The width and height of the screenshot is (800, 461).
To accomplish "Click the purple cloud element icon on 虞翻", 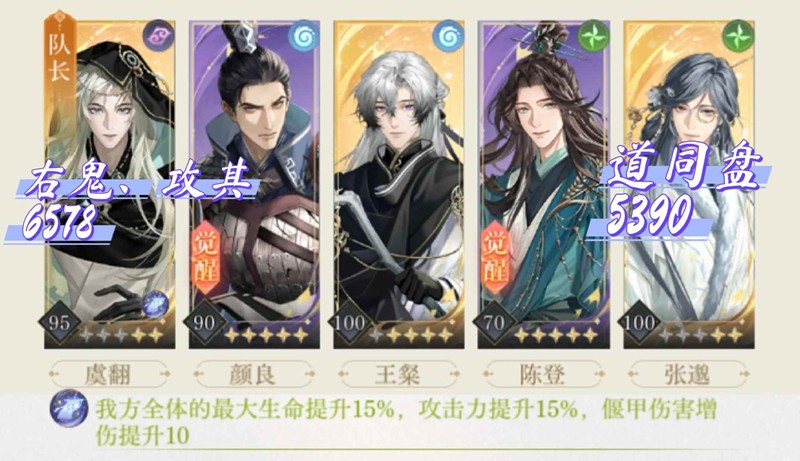I will click(158, 36).
